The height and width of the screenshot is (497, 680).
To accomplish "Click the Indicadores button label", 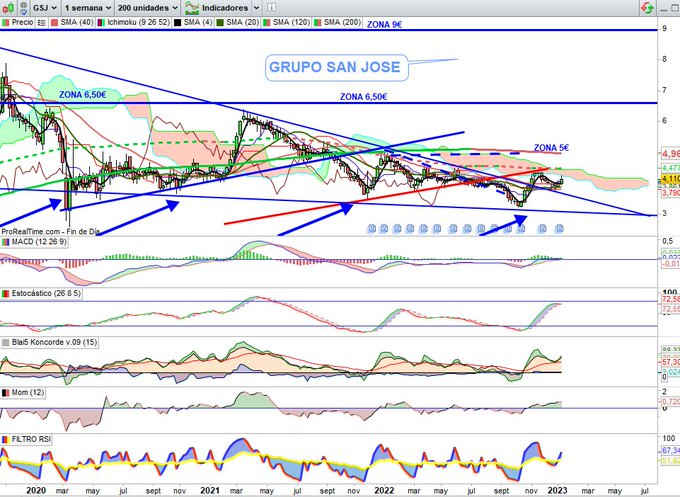I will tap(225, 8).
